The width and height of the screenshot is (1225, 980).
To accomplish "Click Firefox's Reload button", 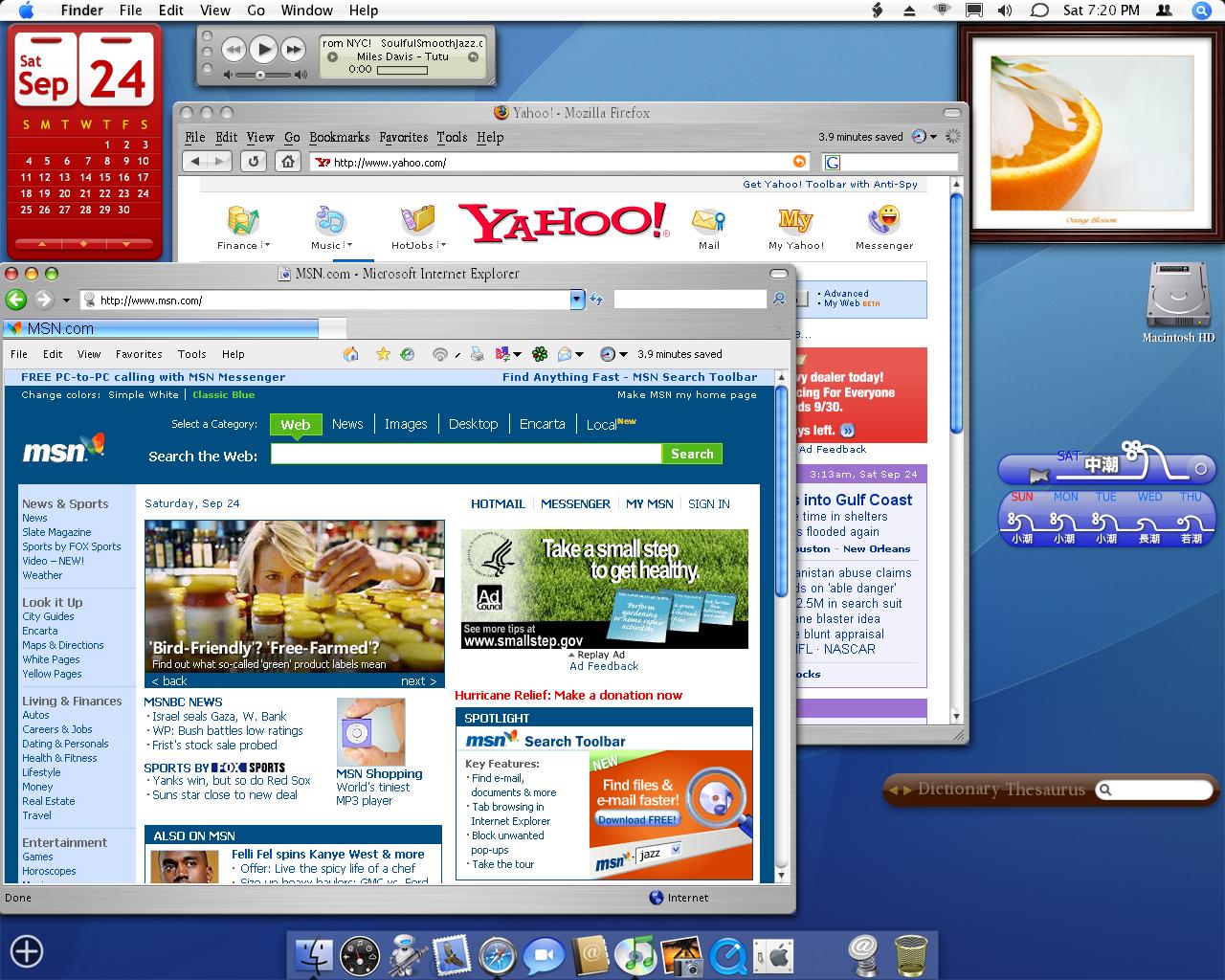I will 254,162.
